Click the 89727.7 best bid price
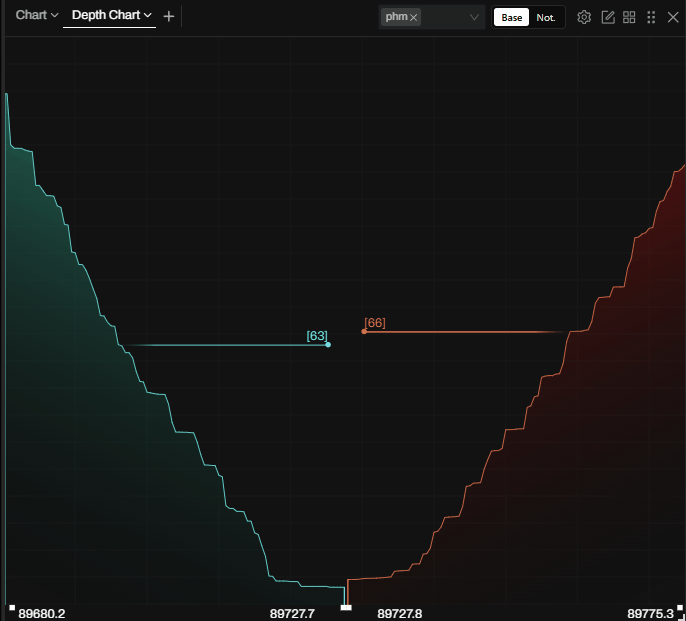This screenshot has width=686, height=621. (292, 614)
